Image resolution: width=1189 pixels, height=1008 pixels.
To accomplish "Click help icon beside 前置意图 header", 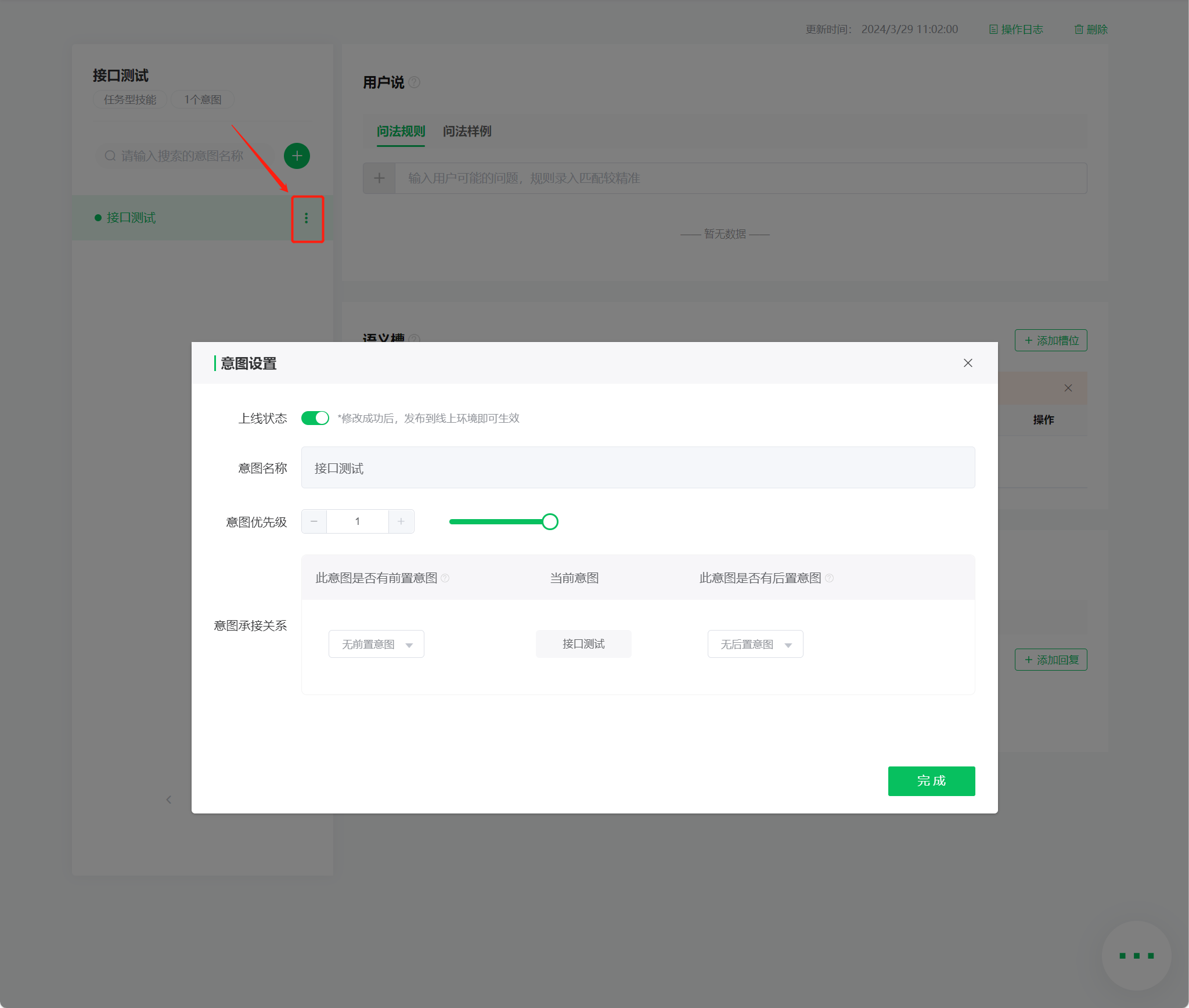I will pos(445,578).
